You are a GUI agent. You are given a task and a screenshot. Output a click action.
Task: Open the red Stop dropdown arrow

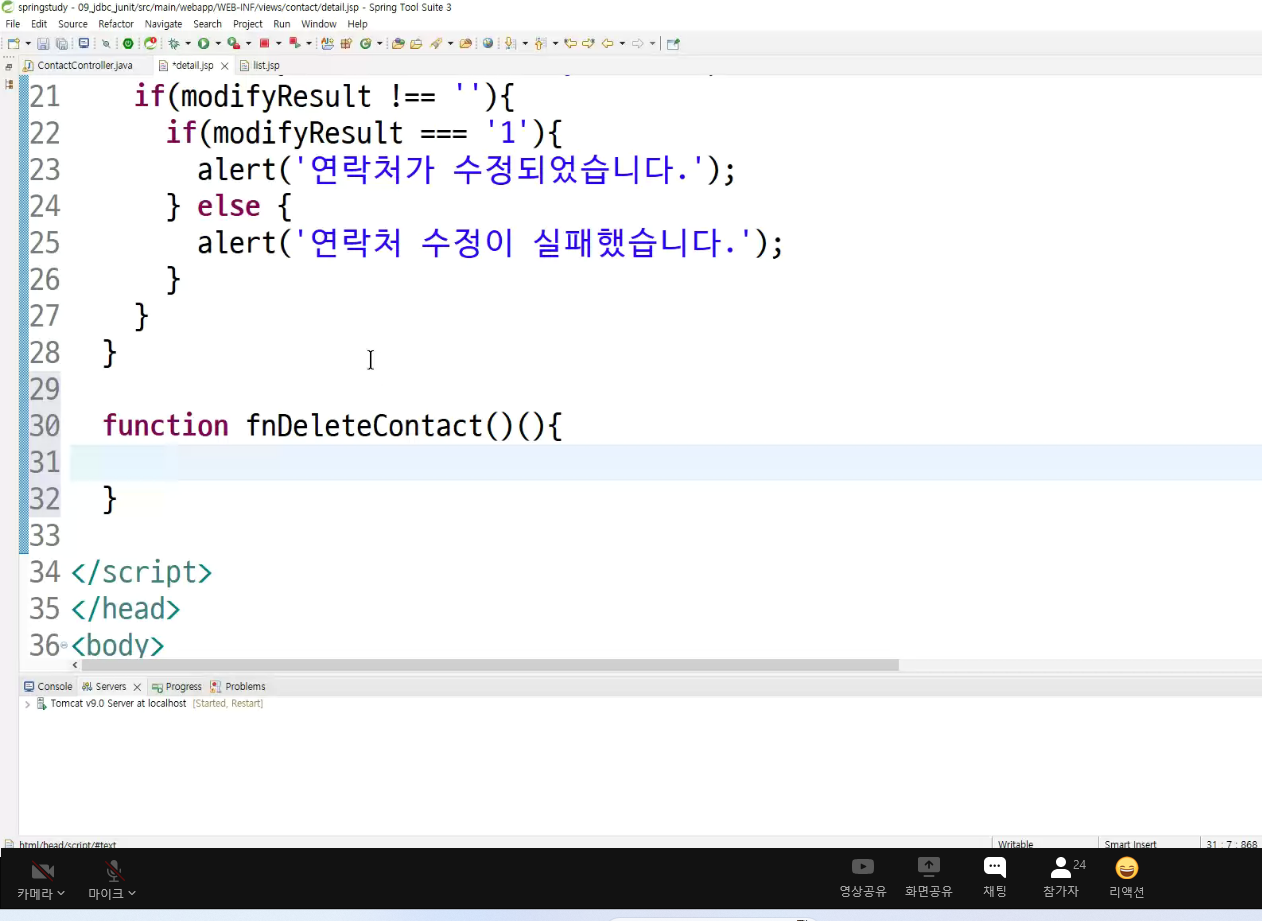point(278,44)
